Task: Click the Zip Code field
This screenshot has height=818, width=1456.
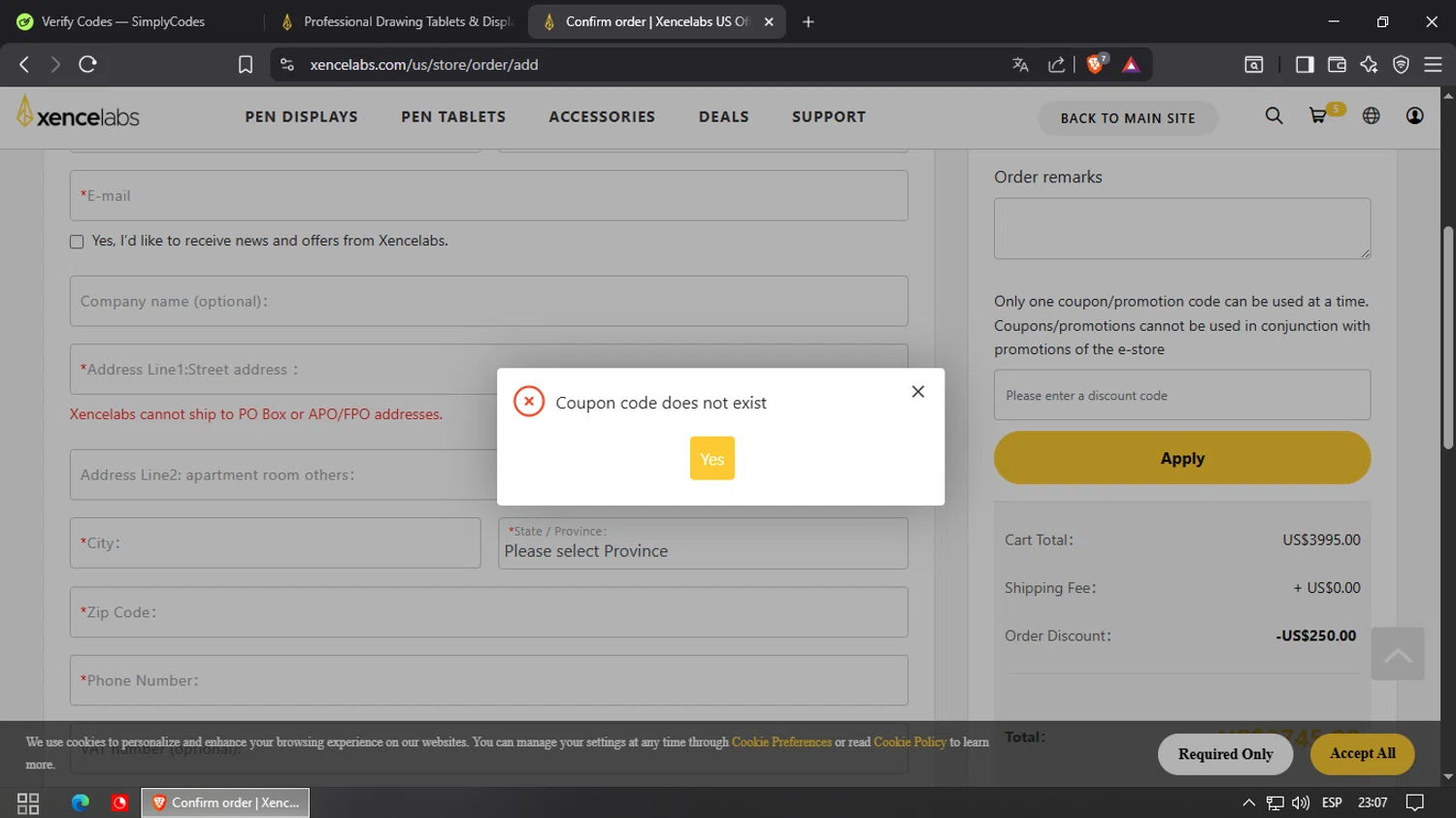Action: click(x=488, y=612)
